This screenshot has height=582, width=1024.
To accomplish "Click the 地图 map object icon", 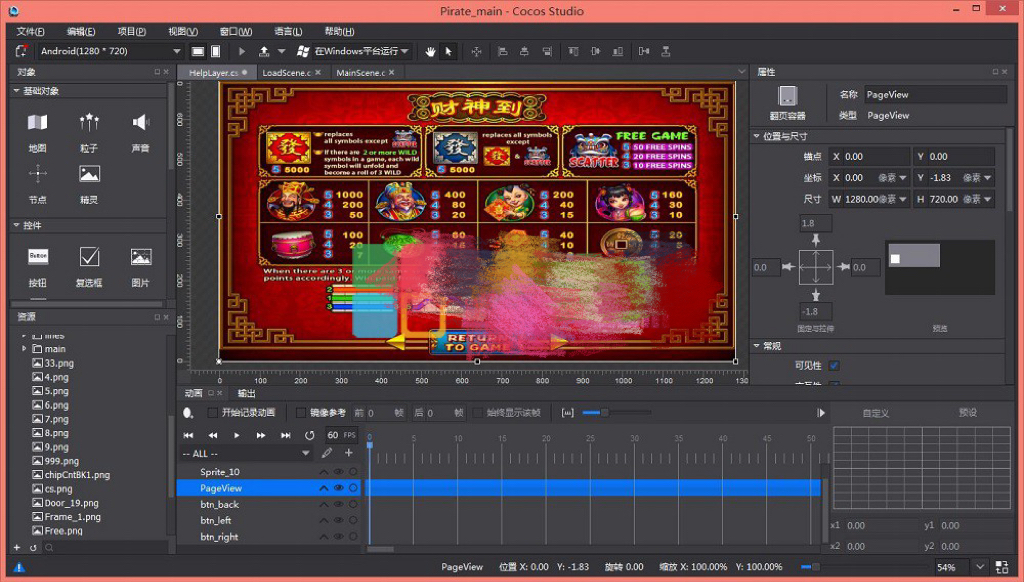I will click(38, 124).
